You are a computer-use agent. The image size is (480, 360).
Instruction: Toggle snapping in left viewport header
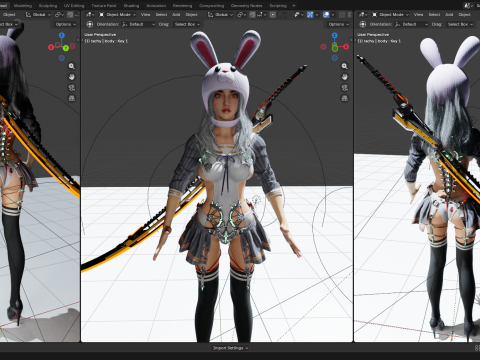(x=70, y=15)
